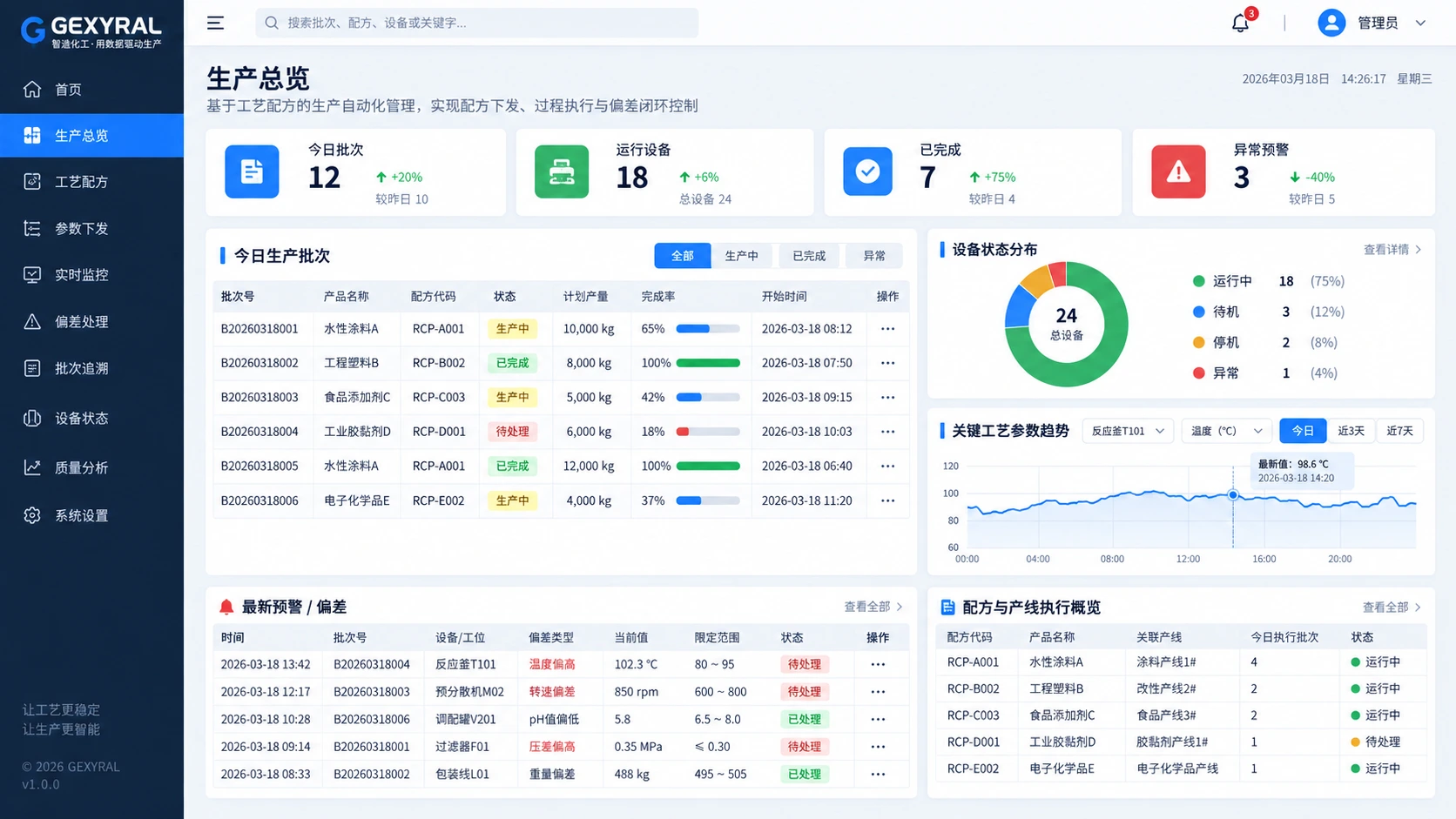Click the 今日批次 blue document icon
This screenshot has width=1456, height=819.
[x=252, y=171]
